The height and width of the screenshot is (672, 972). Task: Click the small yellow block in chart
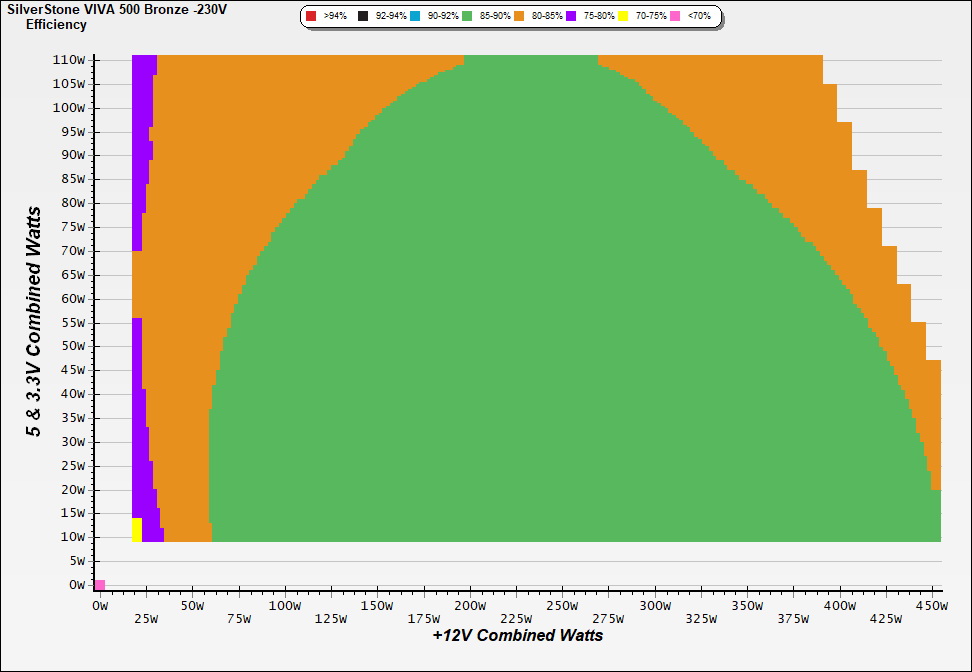click(x=137, y=529)
